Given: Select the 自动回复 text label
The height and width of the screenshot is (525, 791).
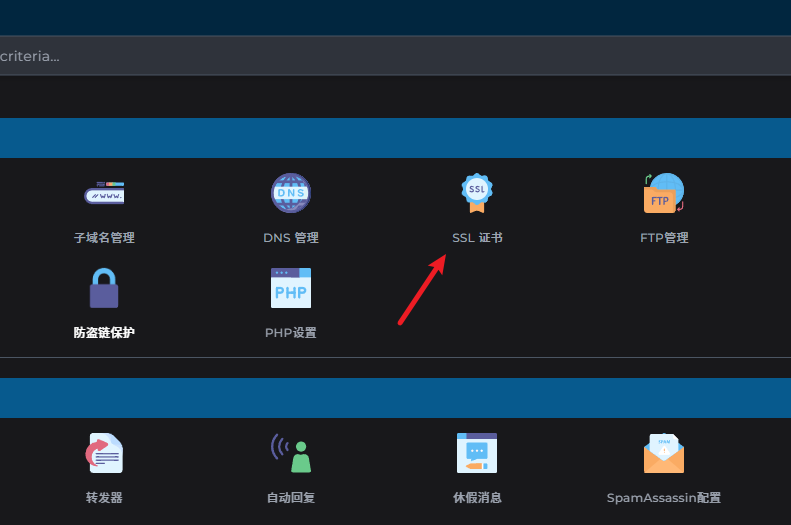Looking at the screenshot, I should (291, 498).
